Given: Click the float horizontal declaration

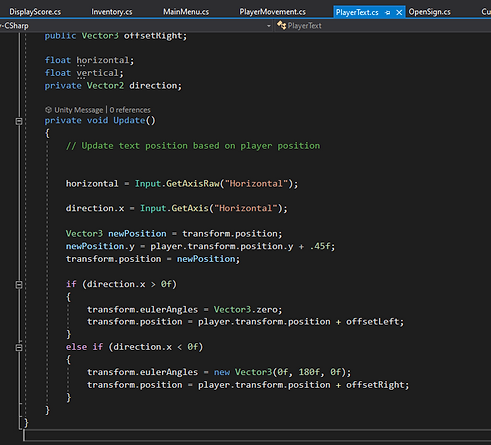Looking at the screenshot, I should [x=89, y=60].
